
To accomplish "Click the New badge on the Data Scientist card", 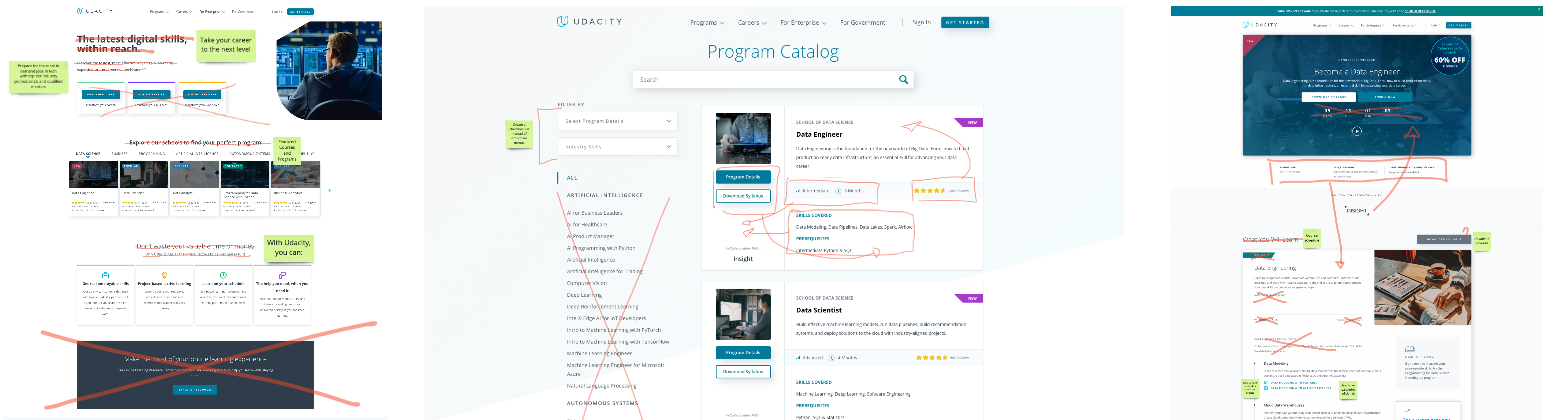I will (x=970, y=298).
